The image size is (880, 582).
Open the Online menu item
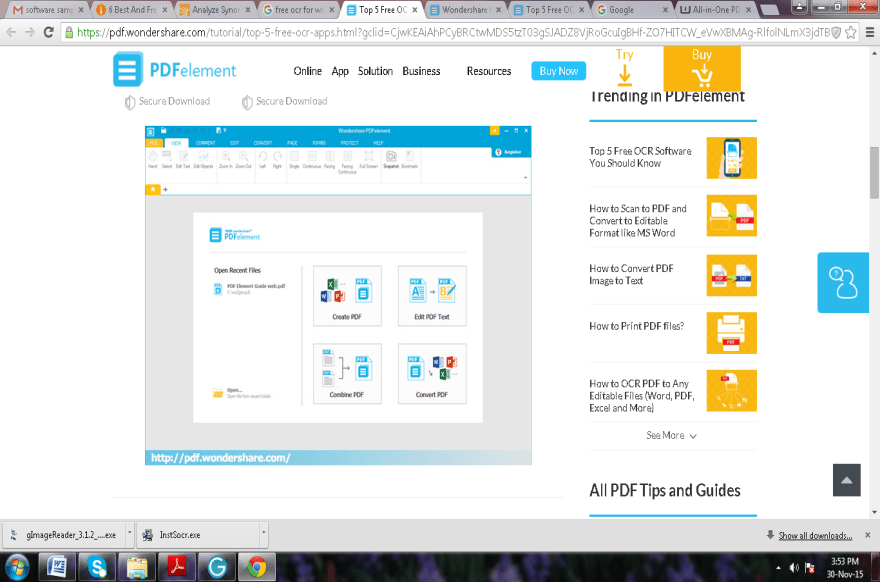[308, 71]
